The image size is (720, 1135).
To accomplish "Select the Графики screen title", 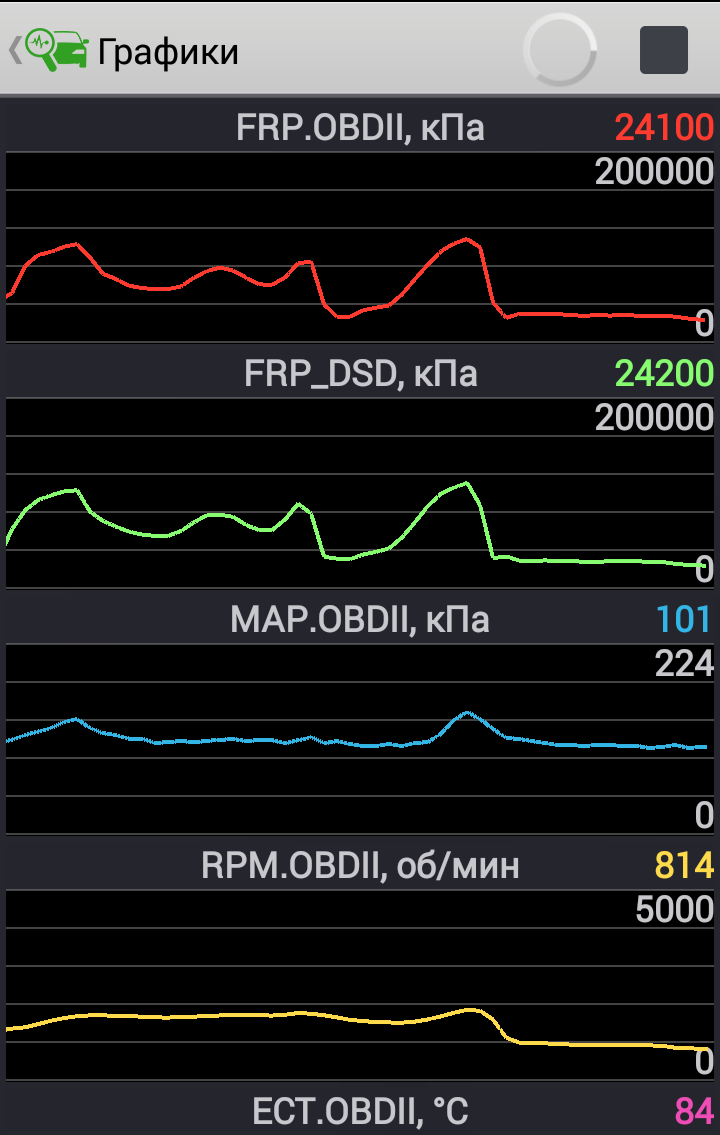I will point(168,51).
